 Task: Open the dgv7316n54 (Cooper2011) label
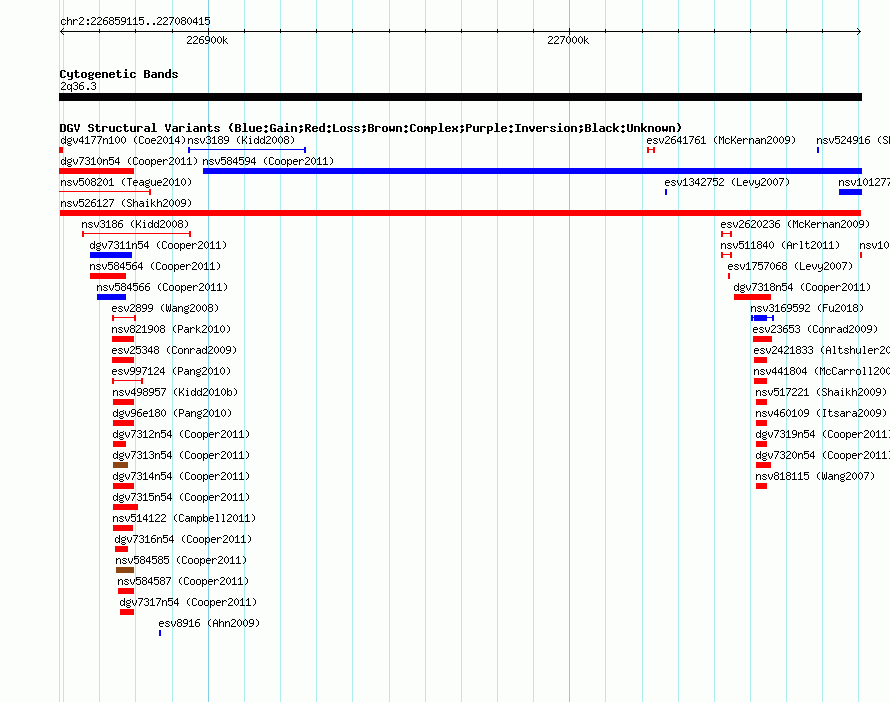pyautogui.click(x=183, y=539)
